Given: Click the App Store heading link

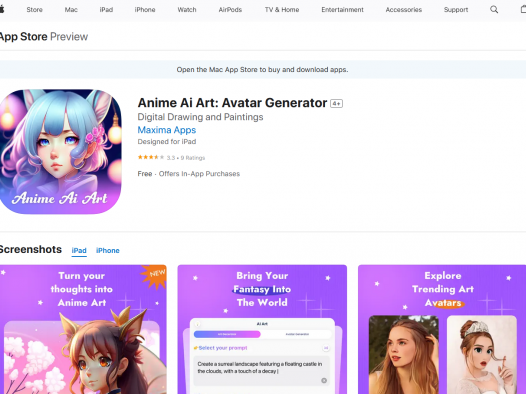Looking at the screenshot, I should coord(23,37).
